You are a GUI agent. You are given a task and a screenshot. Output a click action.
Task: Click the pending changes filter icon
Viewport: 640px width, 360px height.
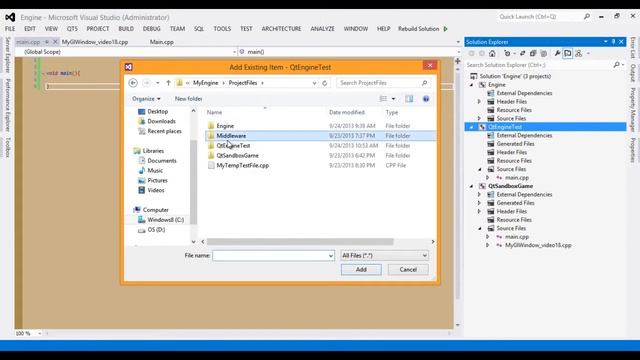click(507, 53)
